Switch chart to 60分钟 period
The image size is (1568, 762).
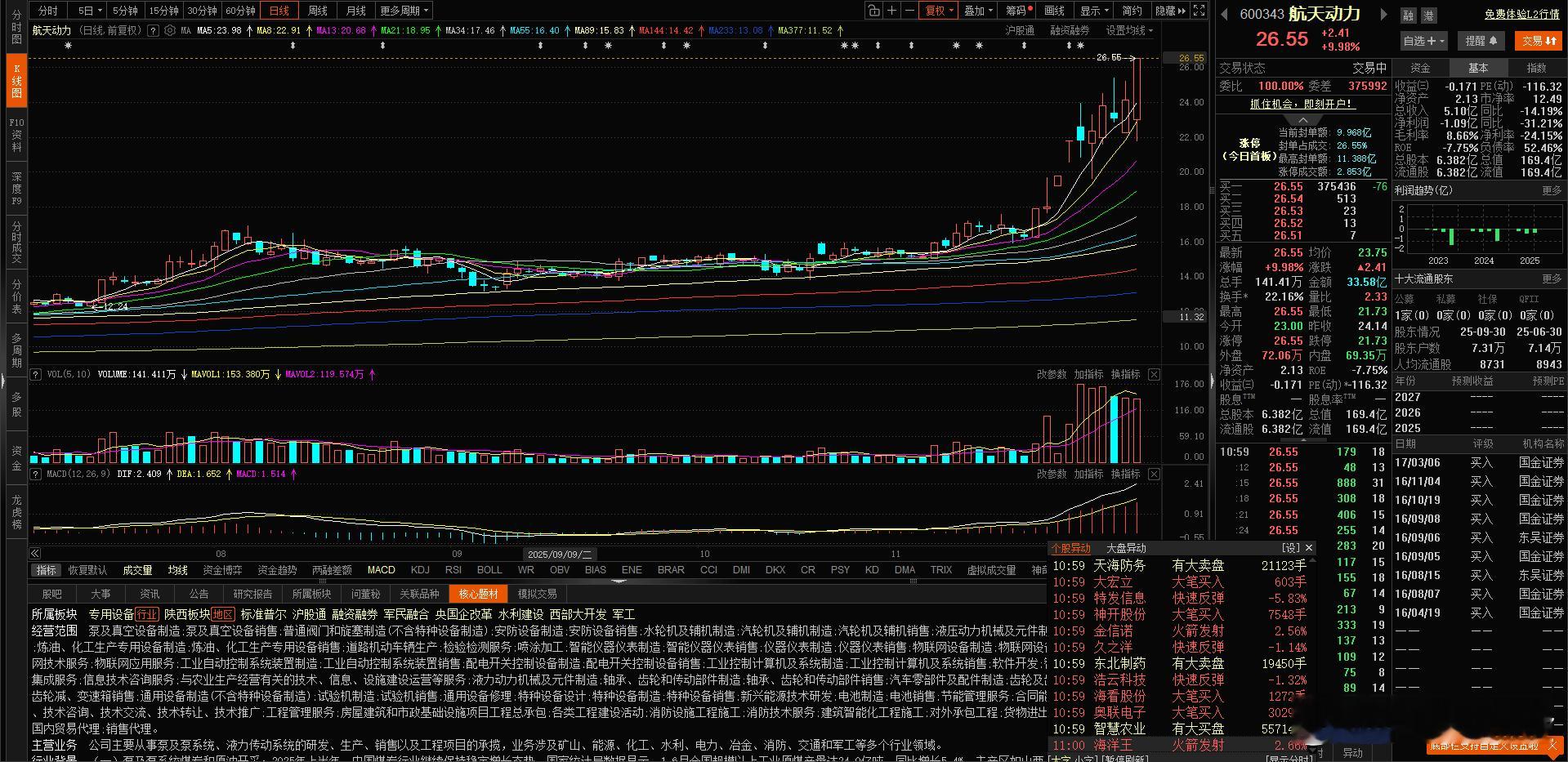click(240, 11)
